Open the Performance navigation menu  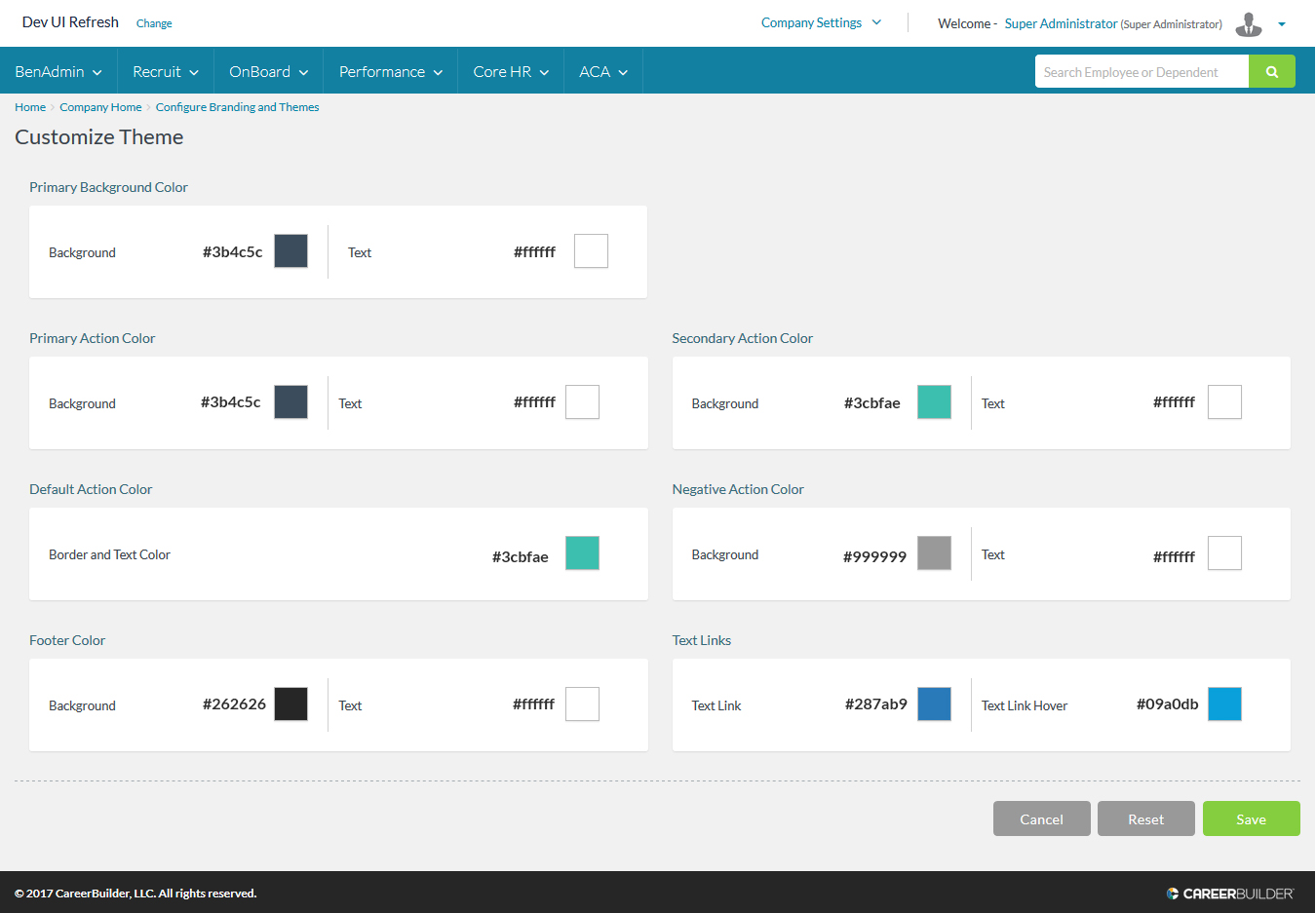[x=390, y=72]
